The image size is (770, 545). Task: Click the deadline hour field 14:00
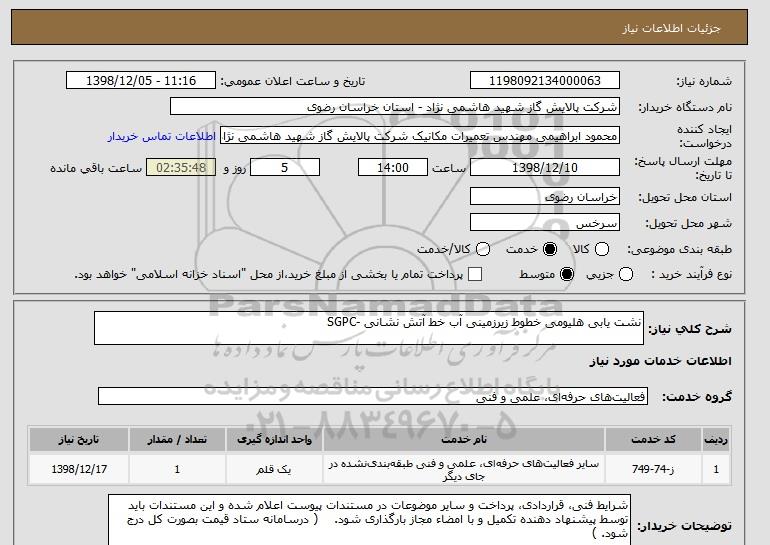pyautogui.click(x=393, y=167)
